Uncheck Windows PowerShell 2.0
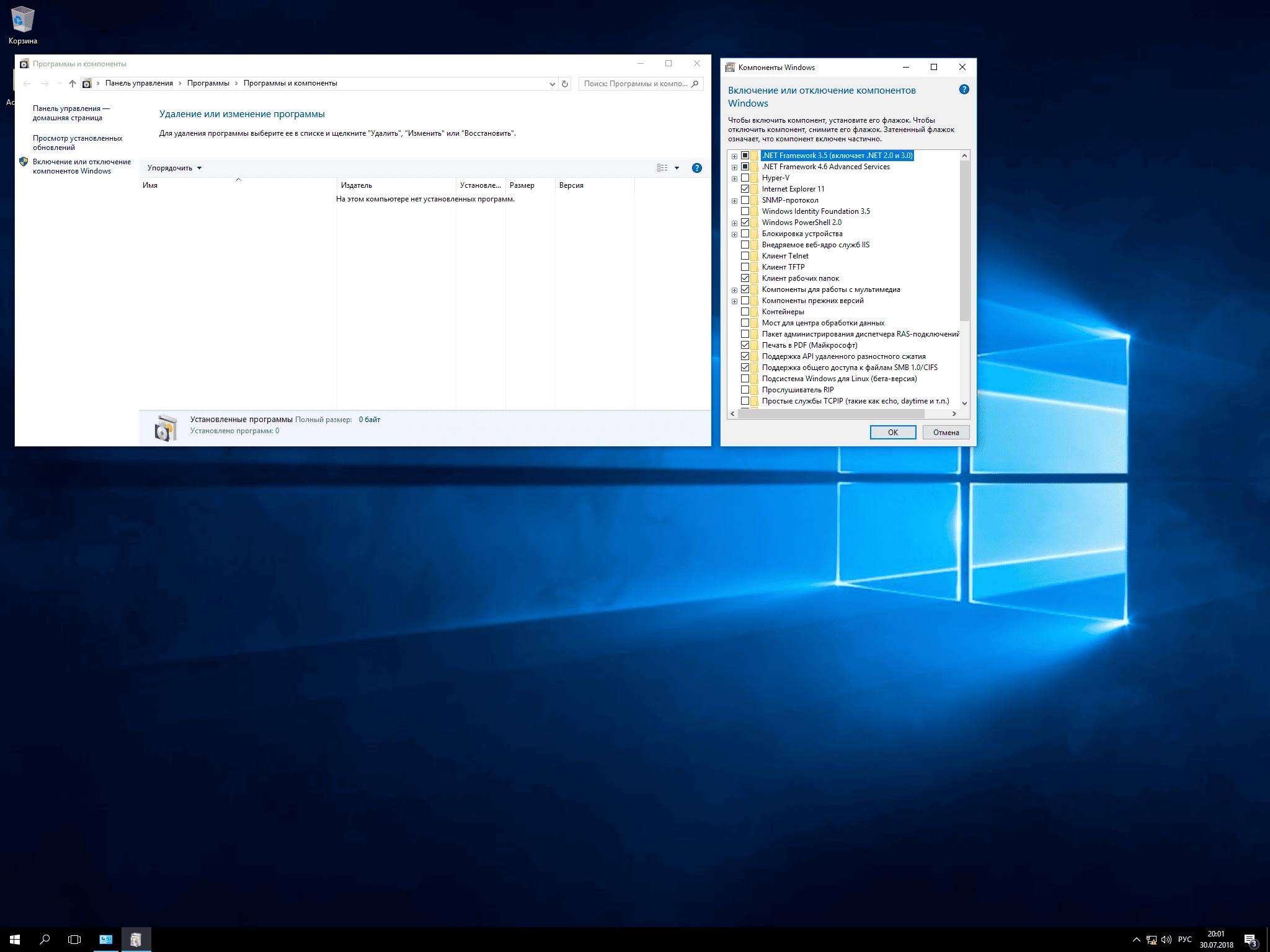Screen dimensions: 1270x952 pyautogui.click(x=745, y=223)
